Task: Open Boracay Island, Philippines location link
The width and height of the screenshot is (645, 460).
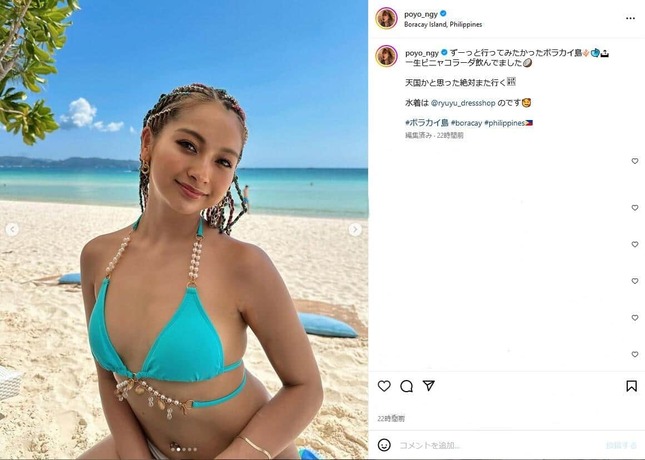Action: [443, 25]
